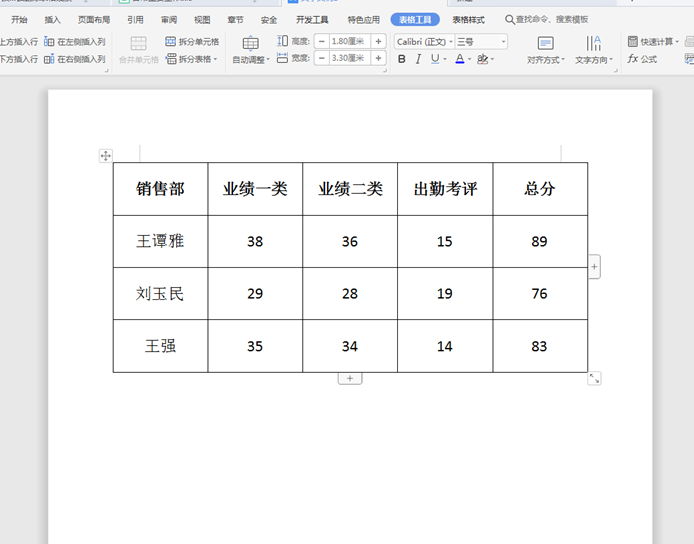This screenshot has width=694, height=544.
Task: Click the text highlight color button
Action: pos(482,59)
